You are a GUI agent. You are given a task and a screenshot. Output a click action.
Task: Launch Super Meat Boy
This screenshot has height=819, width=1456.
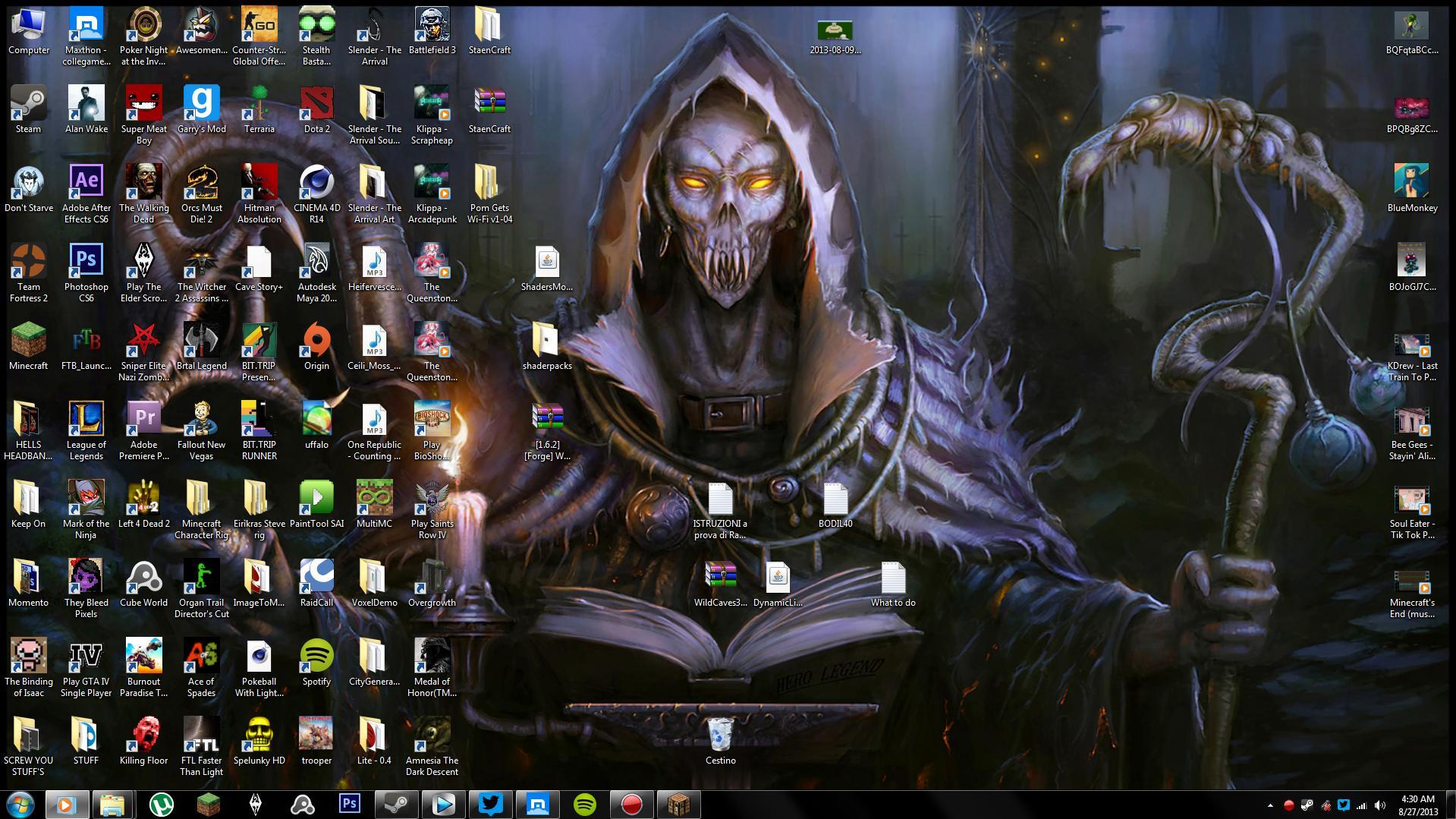pyautogui.click(x=143, y=115)
